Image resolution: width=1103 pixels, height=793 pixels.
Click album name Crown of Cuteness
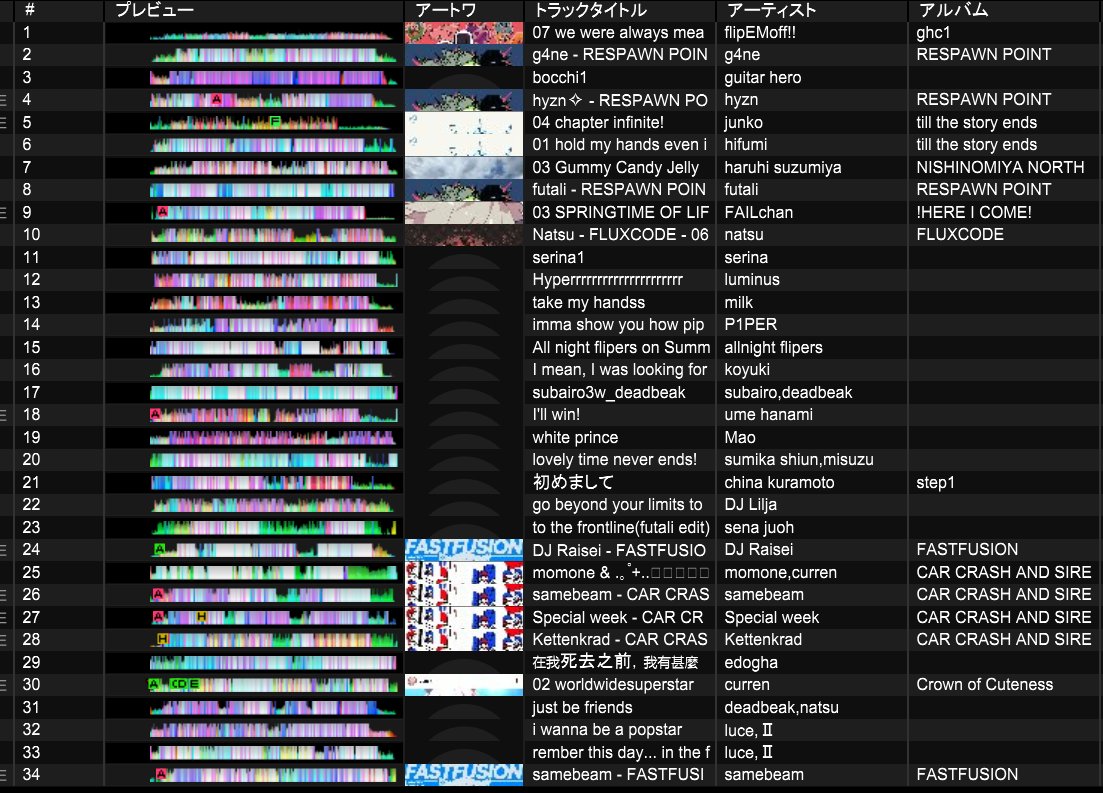[x=985, y=685]
